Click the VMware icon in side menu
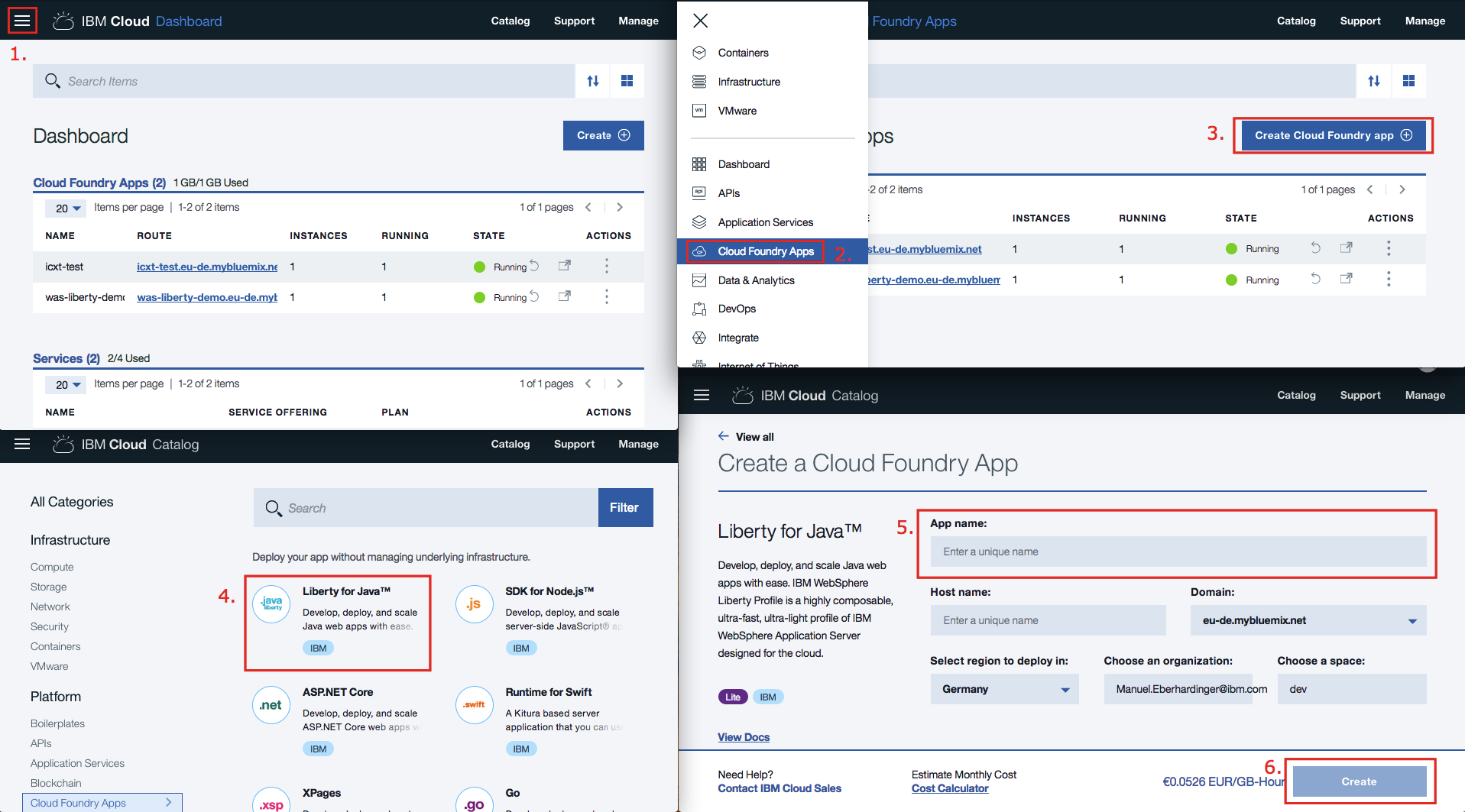 click(699, 111)
